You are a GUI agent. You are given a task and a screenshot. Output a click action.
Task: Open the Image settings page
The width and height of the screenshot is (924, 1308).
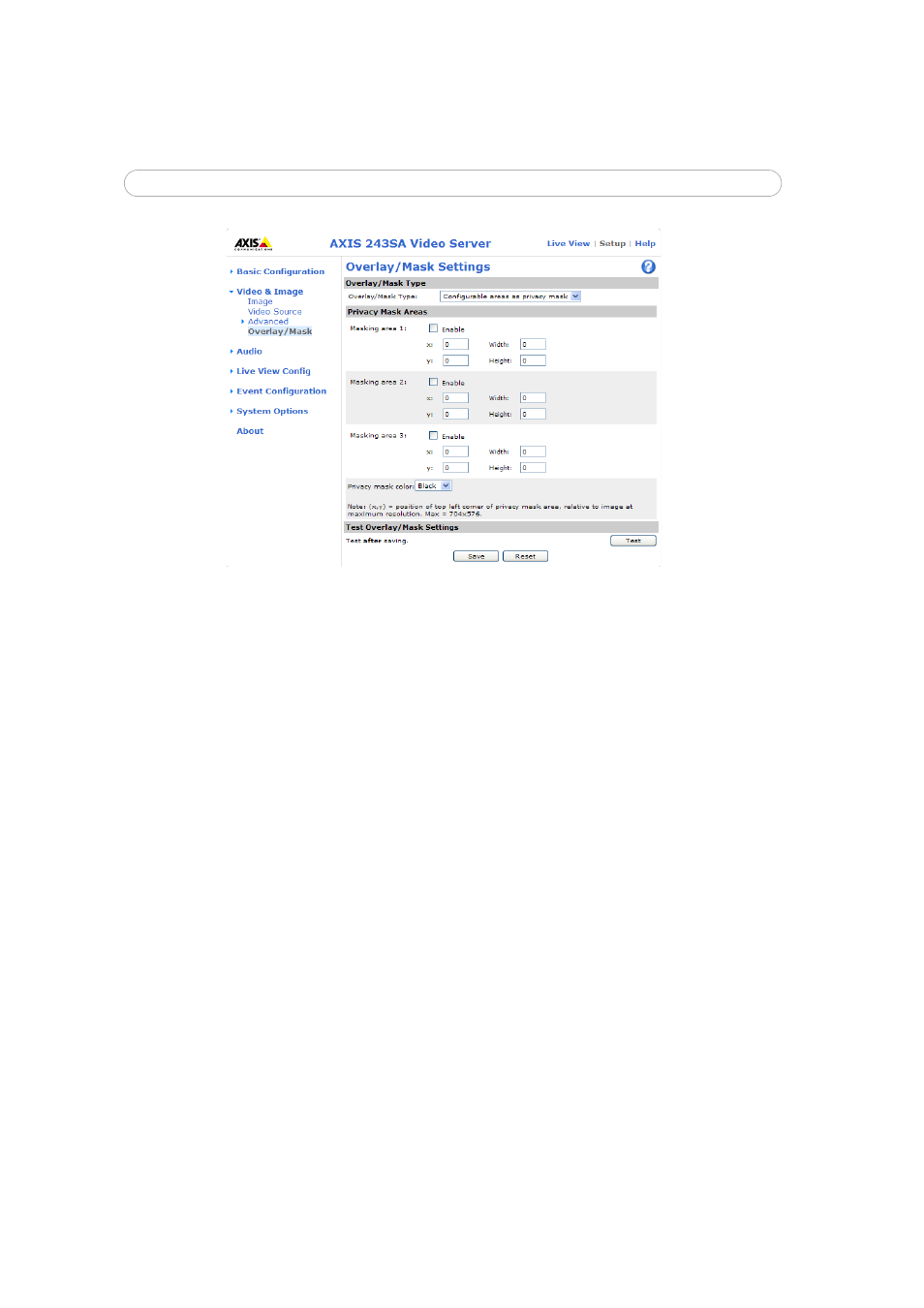[x=260, y=301]
